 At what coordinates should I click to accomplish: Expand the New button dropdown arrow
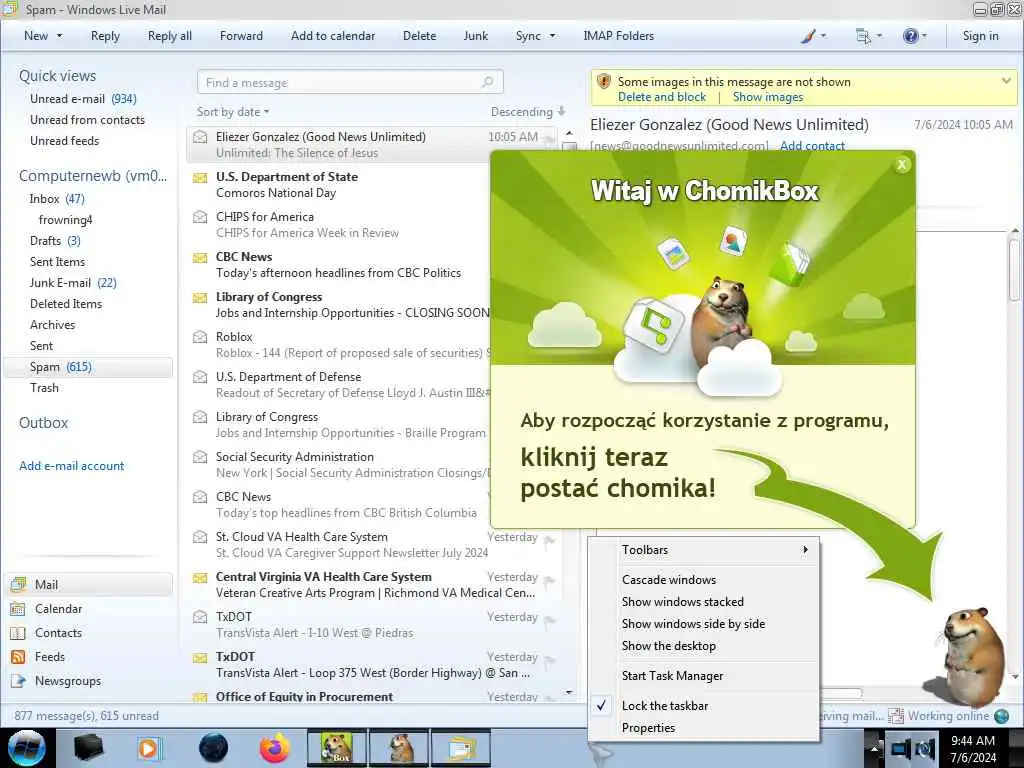(59, 36)
